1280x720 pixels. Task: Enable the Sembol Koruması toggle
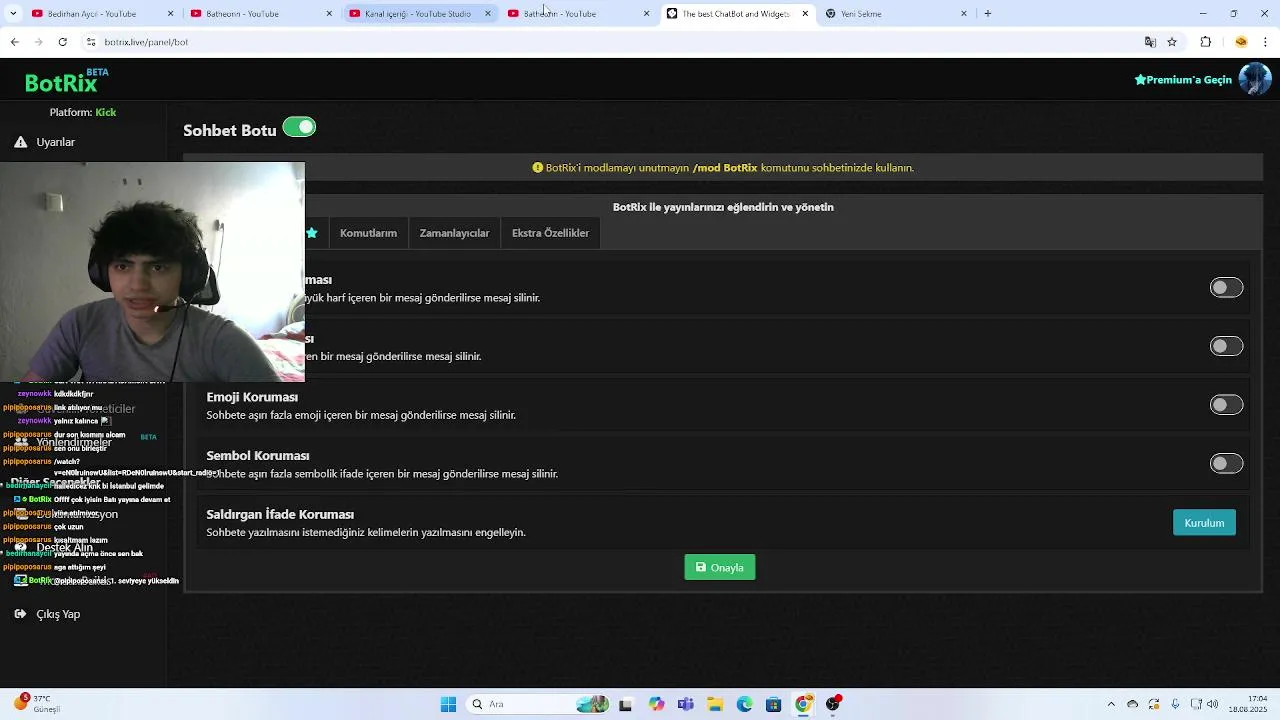(1226, 463)
